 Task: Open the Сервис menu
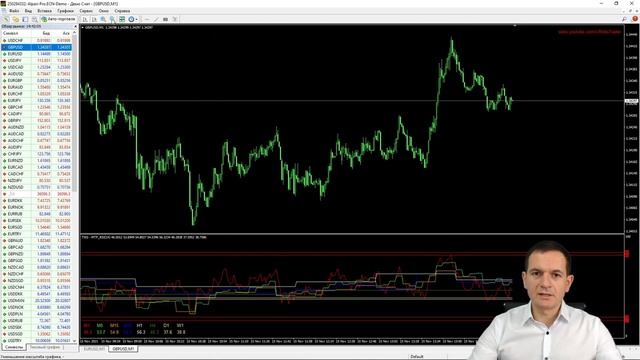(86, 11)
